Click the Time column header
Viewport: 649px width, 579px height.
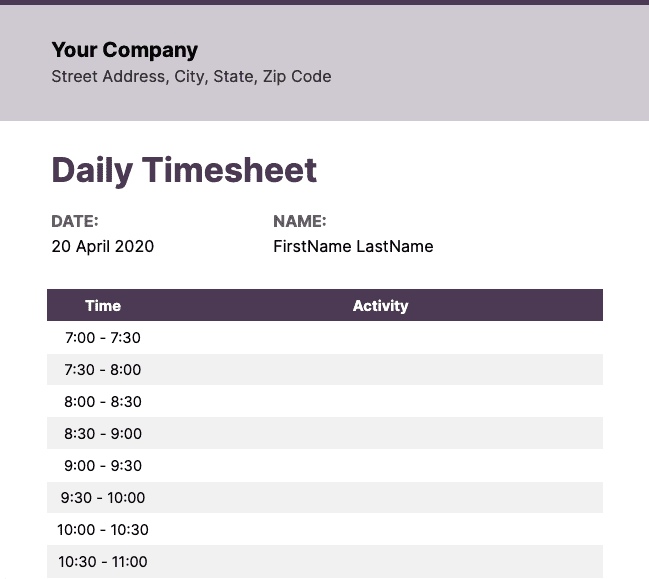point(103,306)
